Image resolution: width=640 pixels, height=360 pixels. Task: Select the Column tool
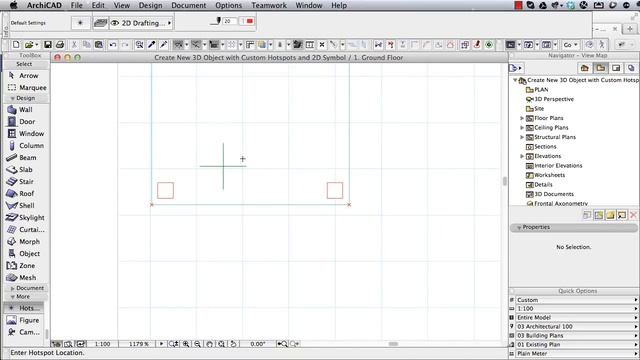(x=25, y=146)
